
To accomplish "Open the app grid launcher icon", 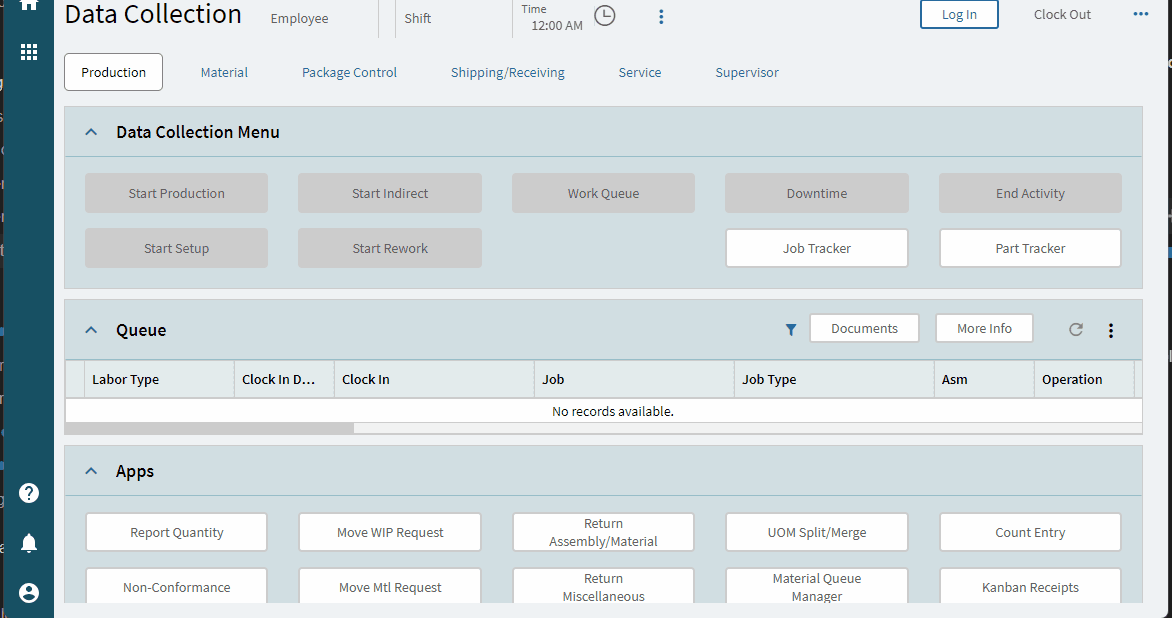I will [x=28, y=52].
